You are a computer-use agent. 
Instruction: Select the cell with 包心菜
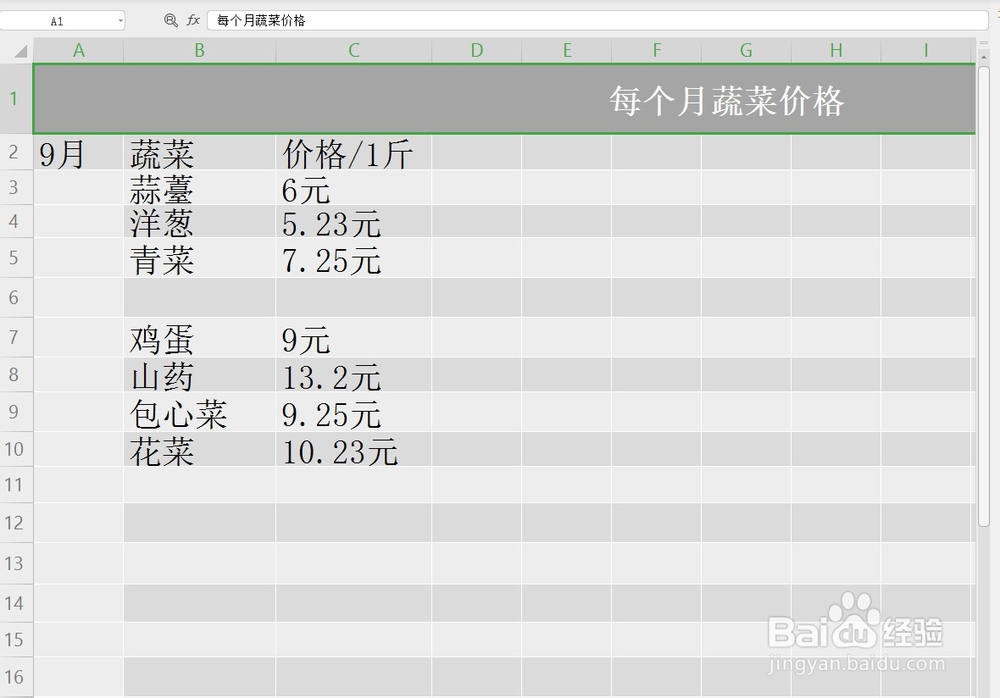tap(200, 412)
